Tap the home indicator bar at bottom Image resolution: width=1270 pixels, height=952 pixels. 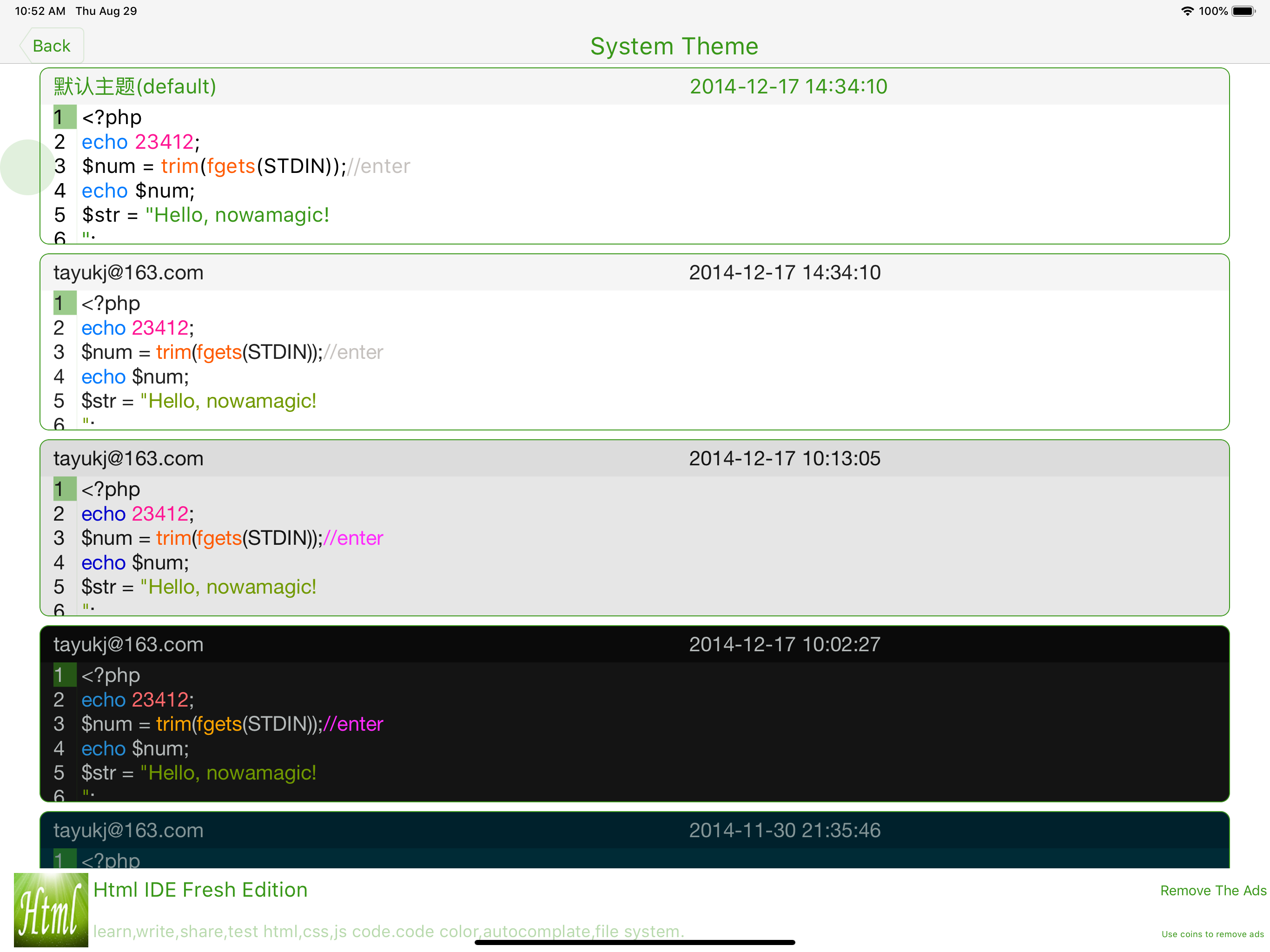point(635,942)
